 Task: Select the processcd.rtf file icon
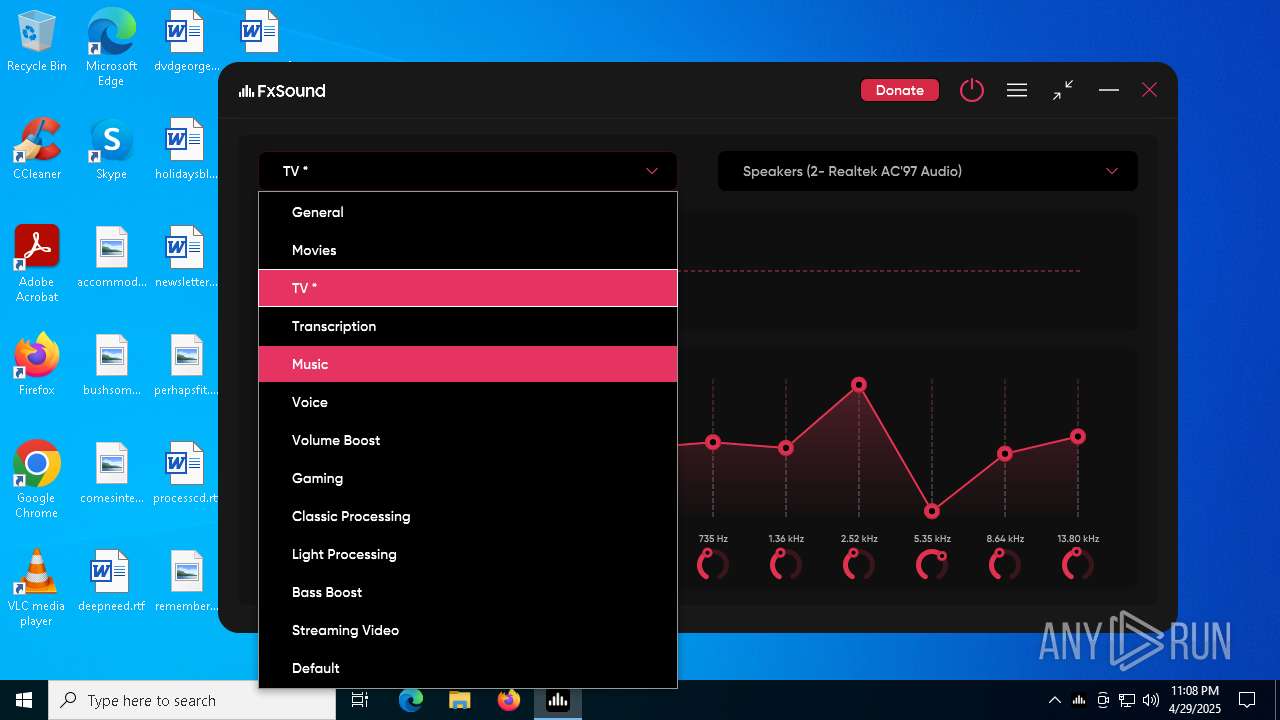186,473
